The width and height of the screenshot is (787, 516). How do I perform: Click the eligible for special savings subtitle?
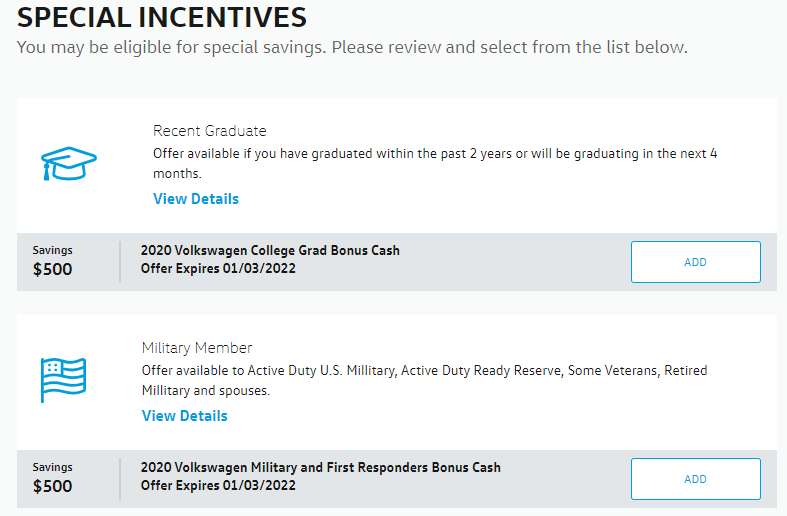pos(352,47)
